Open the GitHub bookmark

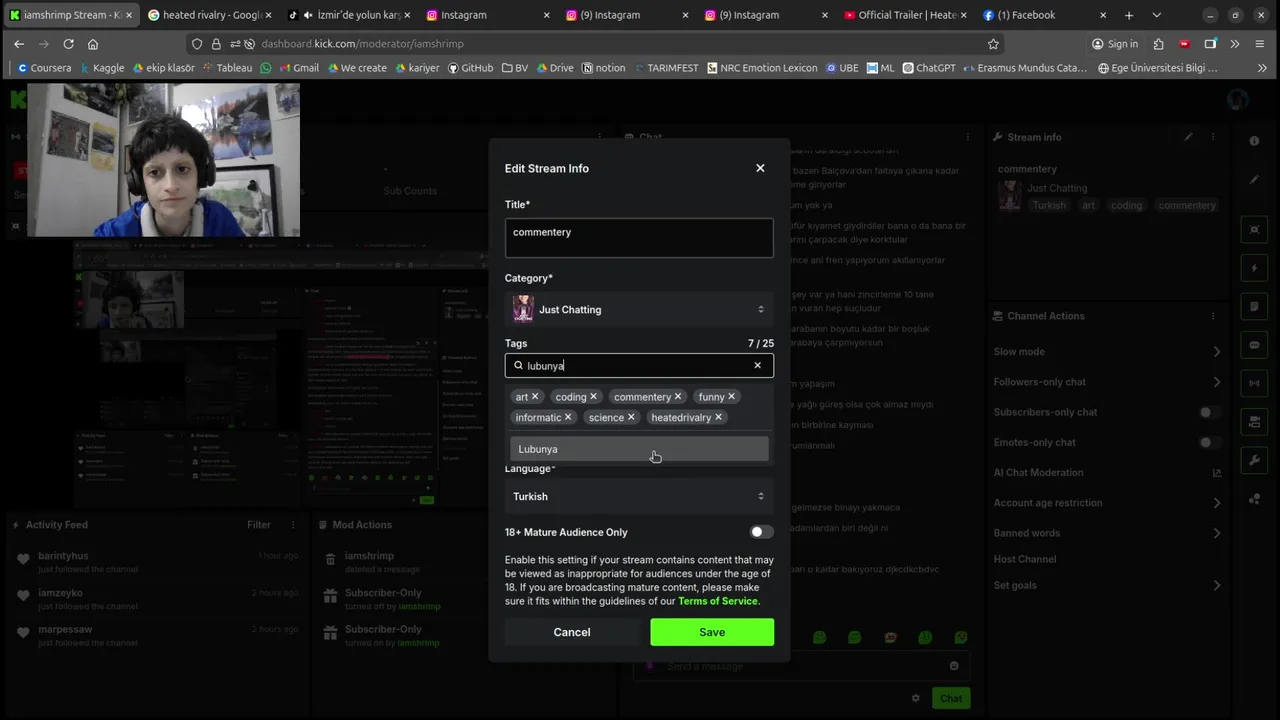pos(470,68)
